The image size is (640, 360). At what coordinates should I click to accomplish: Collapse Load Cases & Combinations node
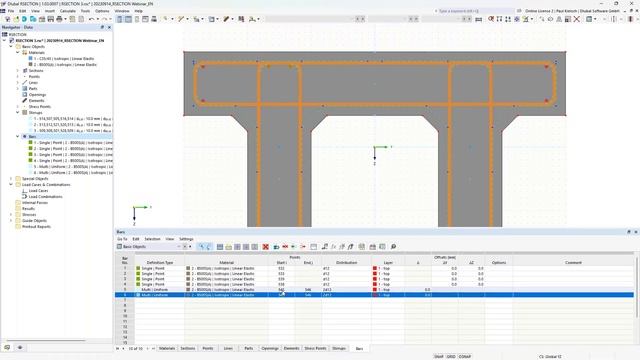[11, 184]
